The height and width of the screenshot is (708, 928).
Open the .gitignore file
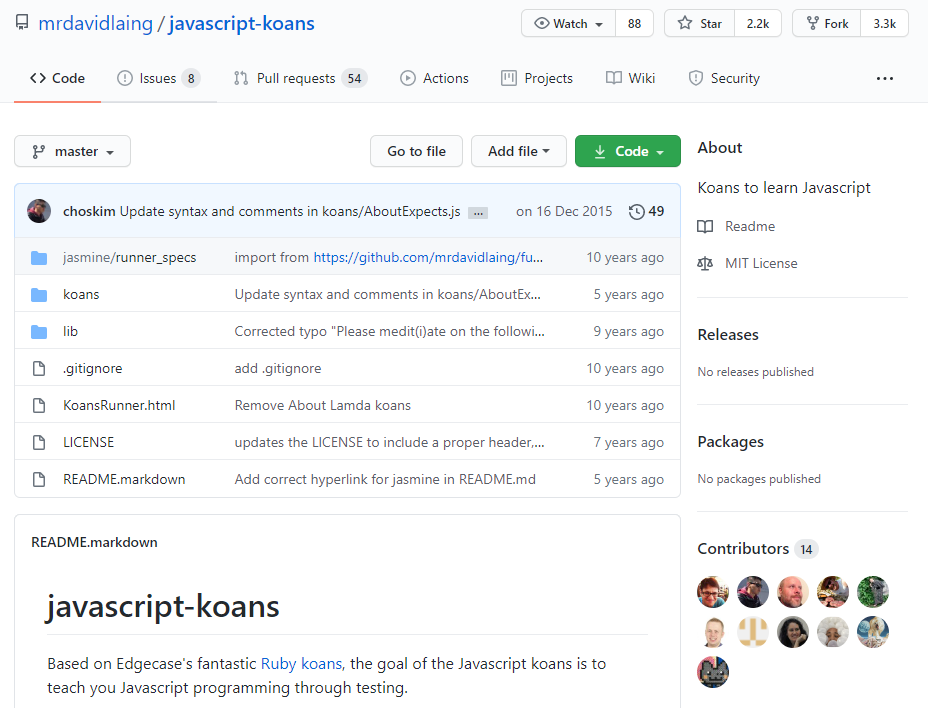pyautogui.click(x=93, y=368)
